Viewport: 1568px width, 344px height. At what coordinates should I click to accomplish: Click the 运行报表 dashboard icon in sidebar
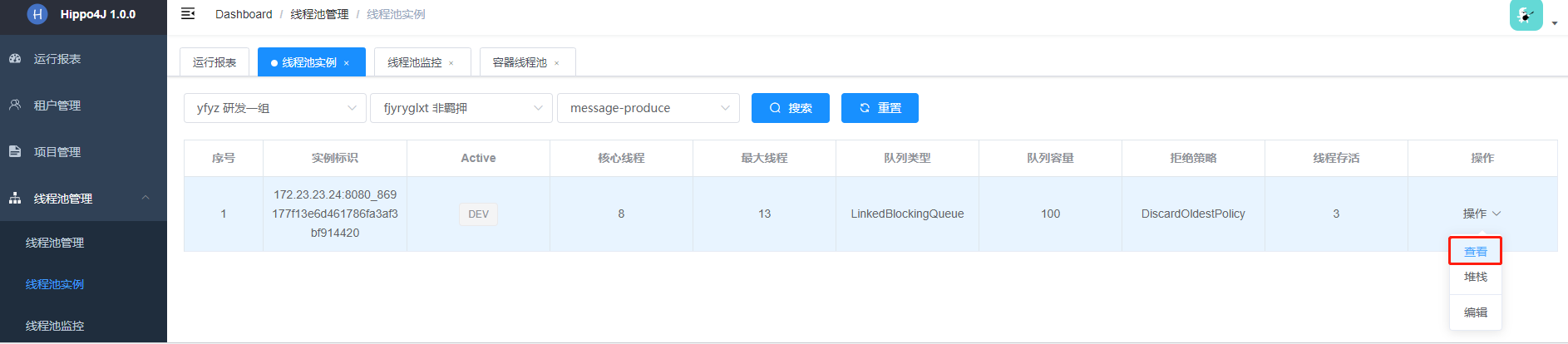(x=15, y=59)
